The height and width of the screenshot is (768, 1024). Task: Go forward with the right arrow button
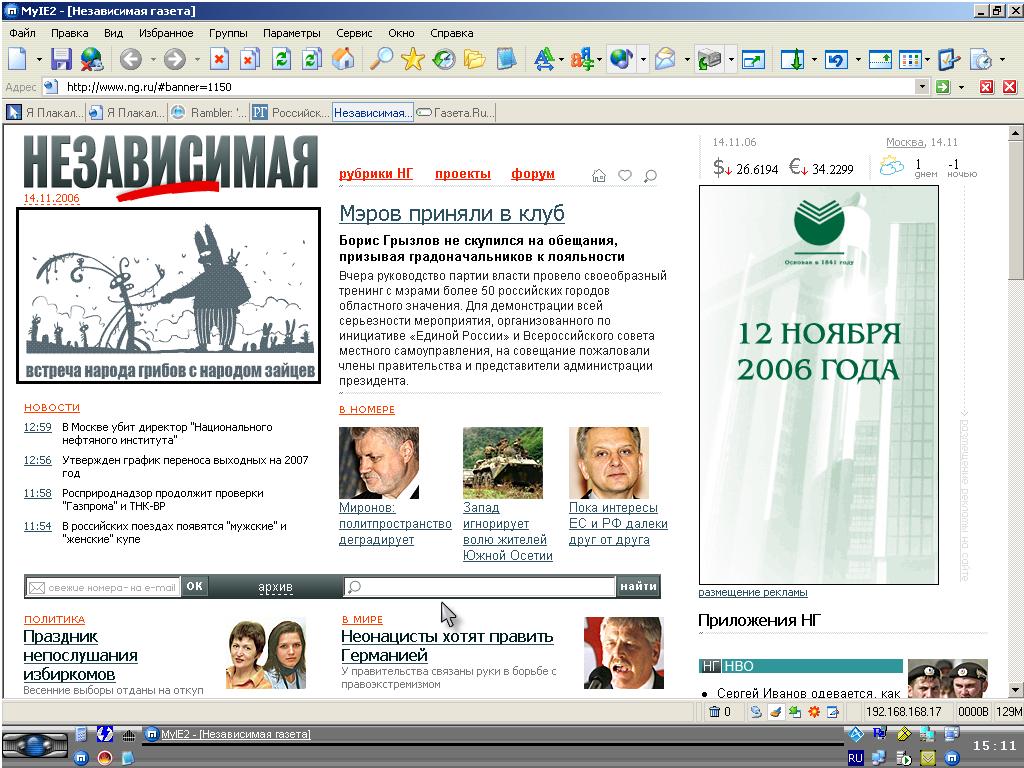pyautogui.click(x=174, y=59)
